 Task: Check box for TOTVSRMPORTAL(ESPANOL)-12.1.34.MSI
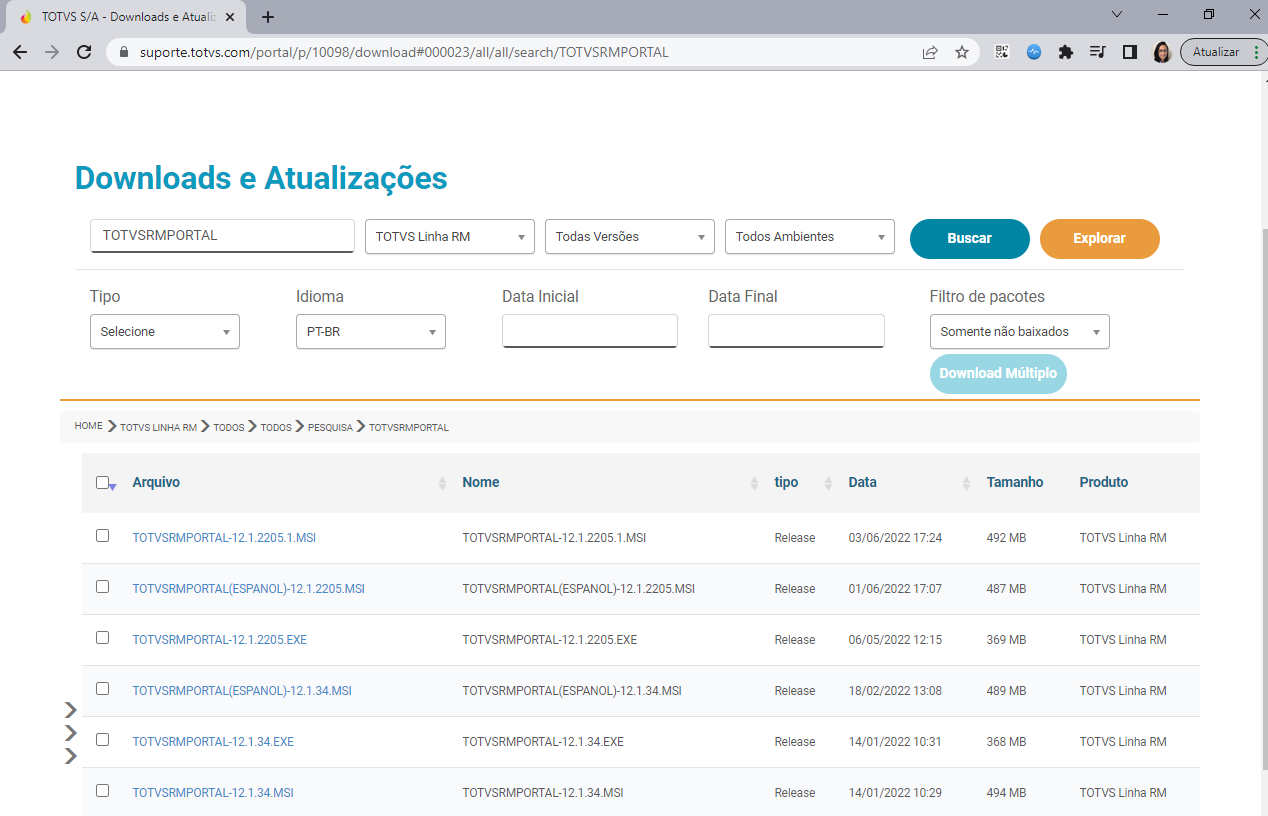pyautogui.click(x=102, y=689)
